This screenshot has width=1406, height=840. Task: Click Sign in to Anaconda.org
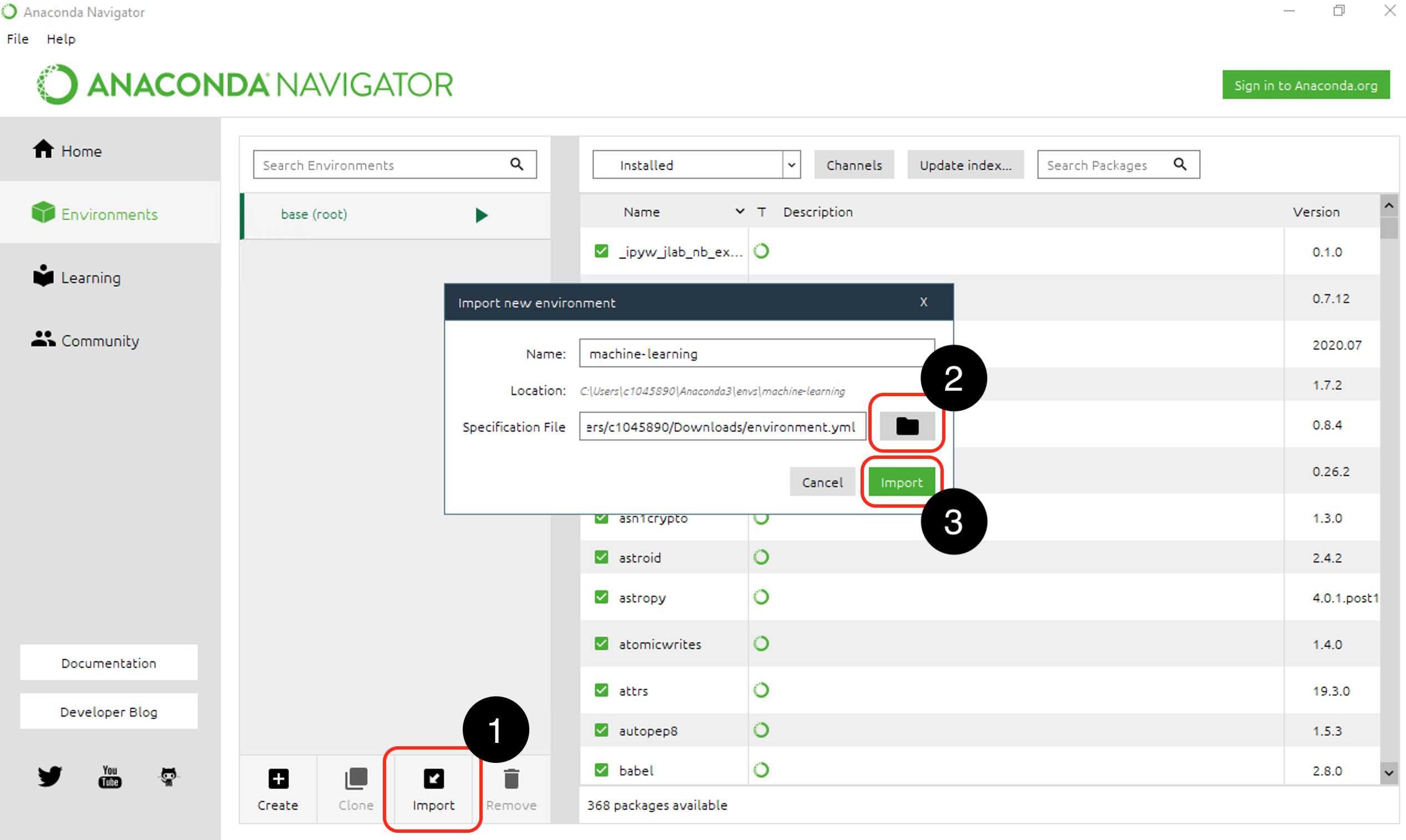(1305, 85)
